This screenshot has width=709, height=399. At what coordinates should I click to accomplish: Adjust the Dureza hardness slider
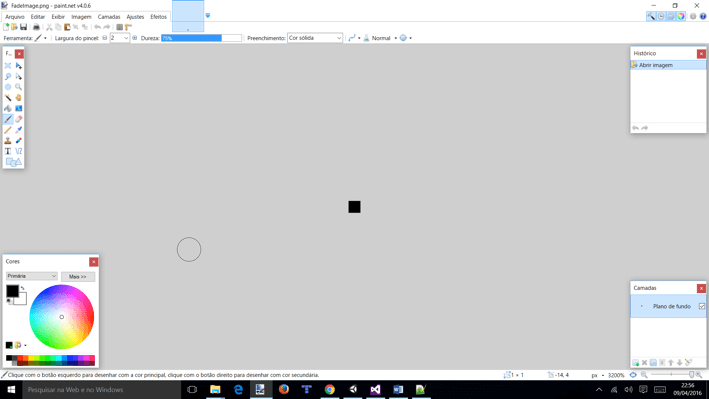pyautogui.click(x=201, y=38)
